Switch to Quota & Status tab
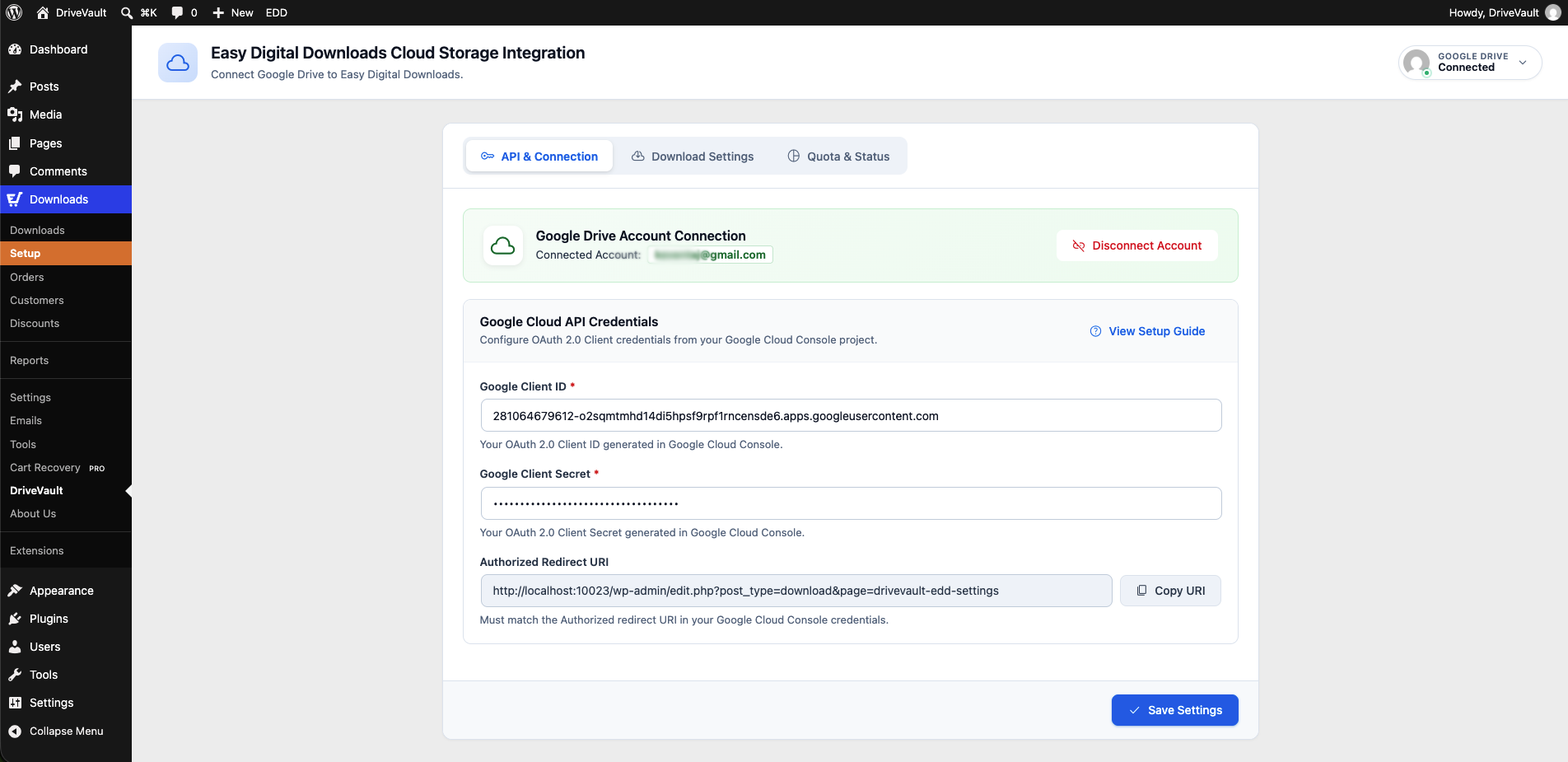This screenshot has width=1568, height=762. pos(838,157)
